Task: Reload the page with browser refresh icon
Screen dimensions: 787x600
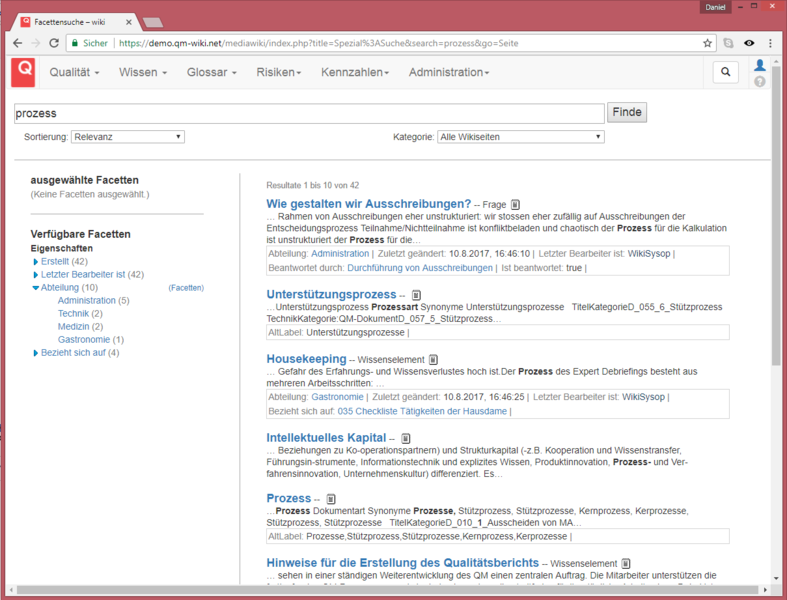Action: (54, 43)
